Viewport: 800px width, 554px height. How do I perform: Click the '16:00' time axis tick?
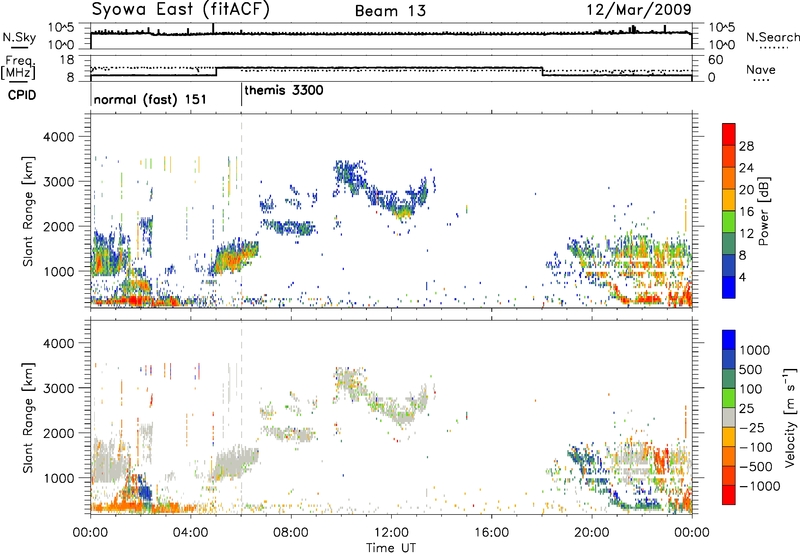[492, 533]
